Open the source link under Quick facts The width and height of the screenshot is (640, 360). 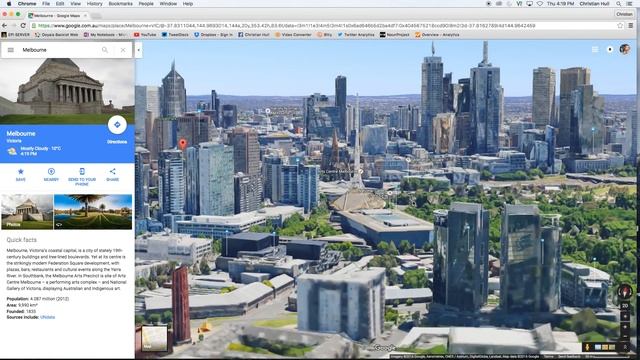[47, 317]
